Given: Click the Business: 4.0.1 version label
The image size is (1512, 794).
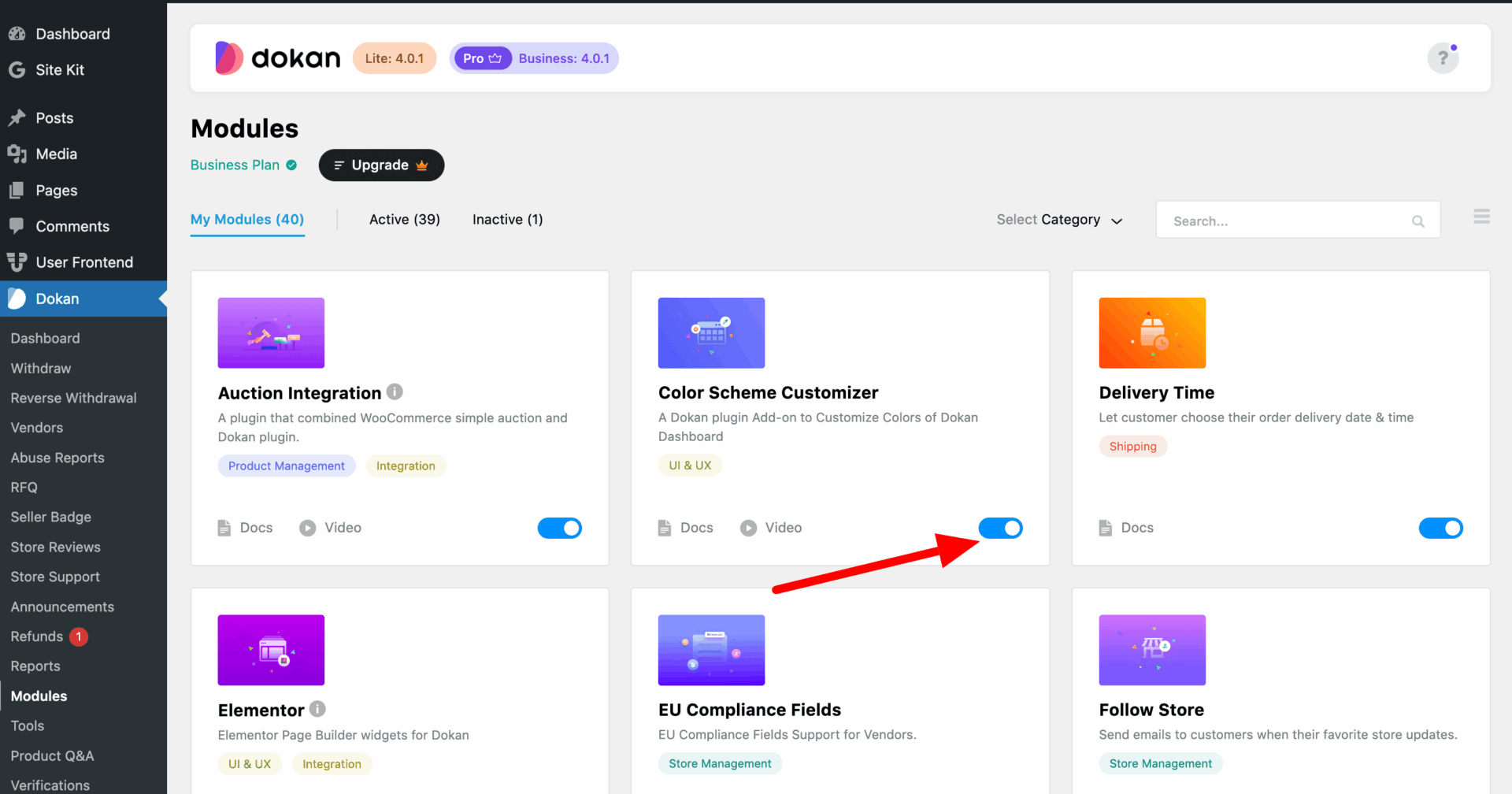Looking at the screenshot, I should (x=564, y=58).
